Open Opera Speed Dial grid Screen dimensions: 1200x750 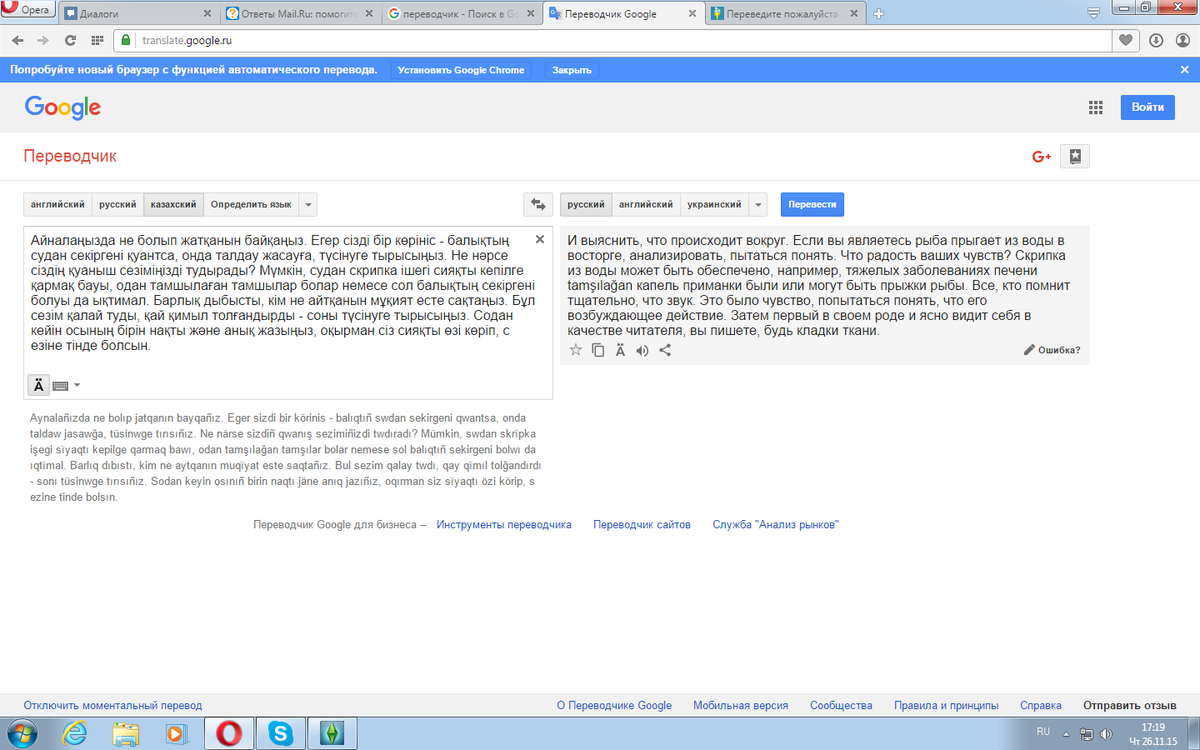97,40
